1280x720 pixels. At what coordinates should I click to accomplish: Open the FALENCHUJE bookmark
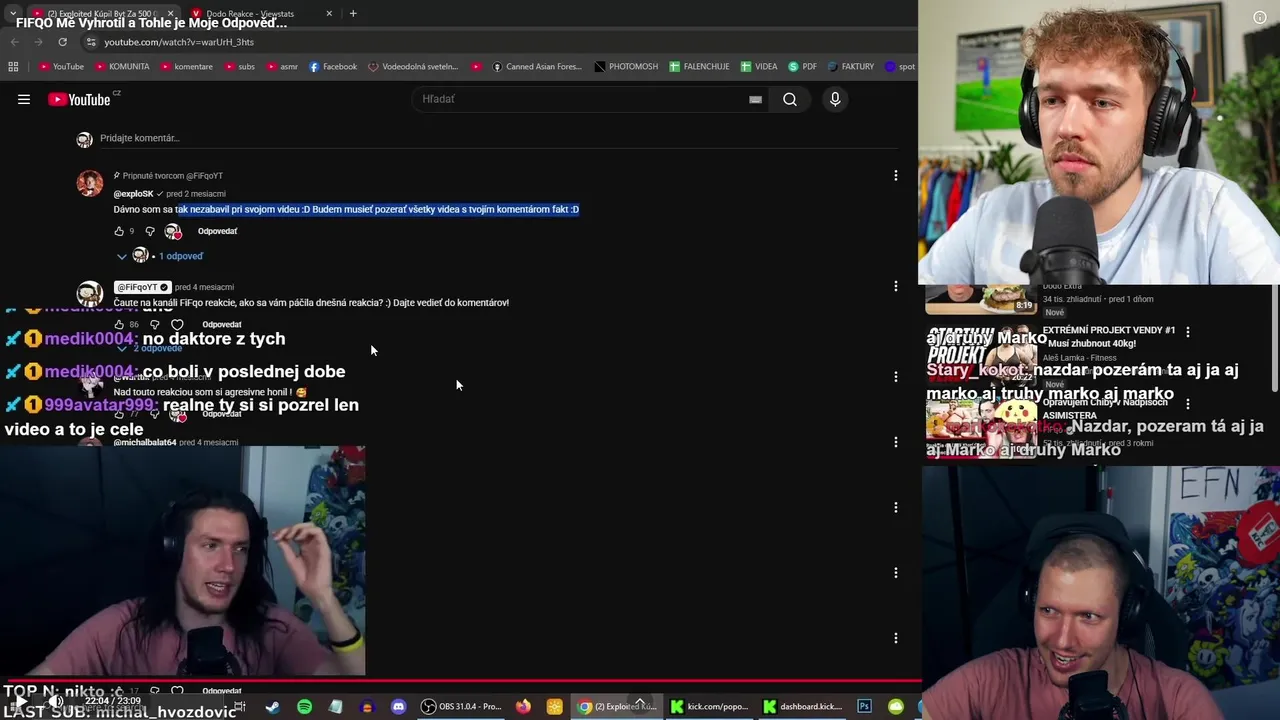pos(699,66)
